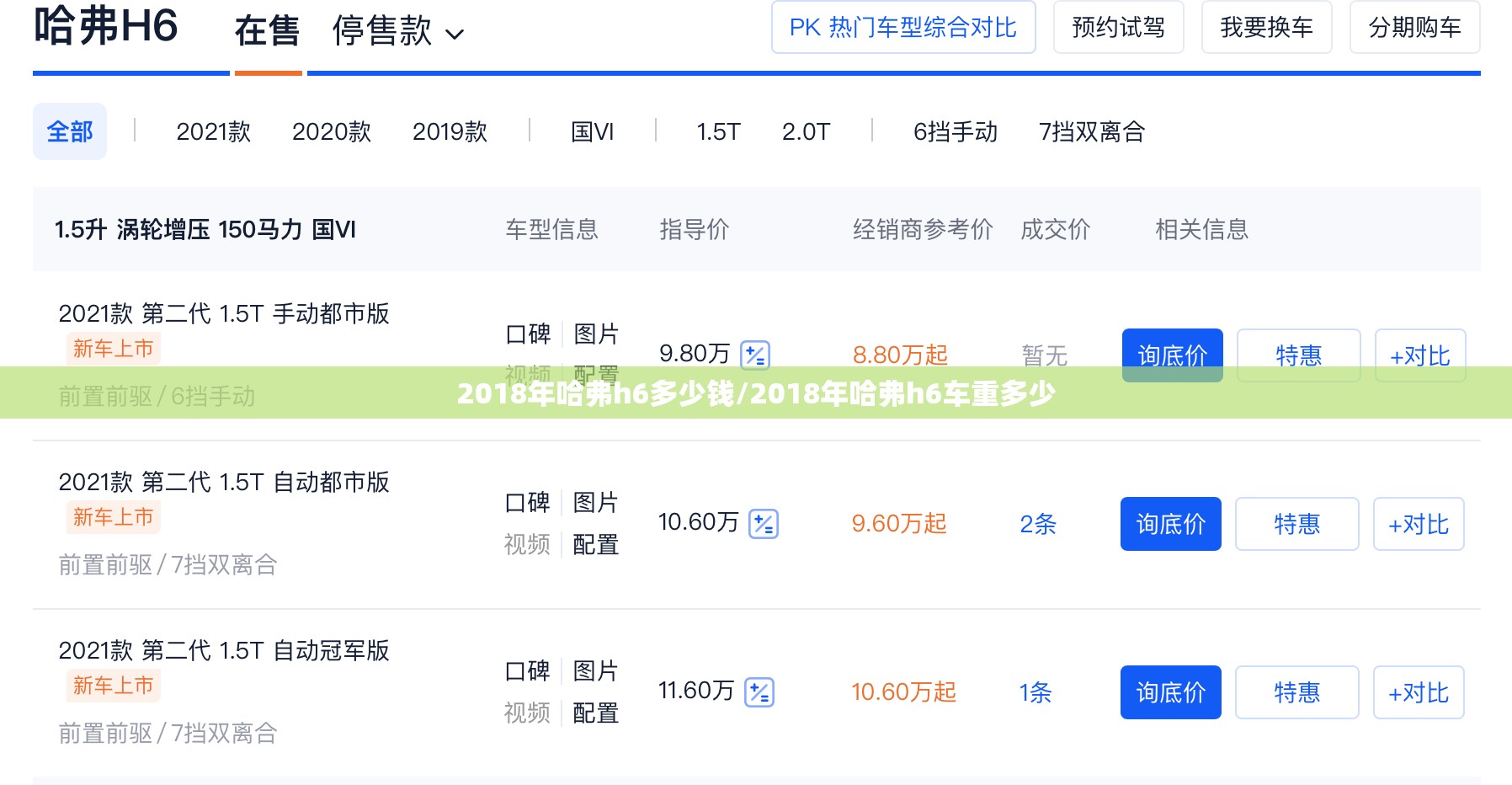Click 特惠 for 自动冠军版
The image size is (1512, 785).
pyautogui.click(x=1297, y=692)
